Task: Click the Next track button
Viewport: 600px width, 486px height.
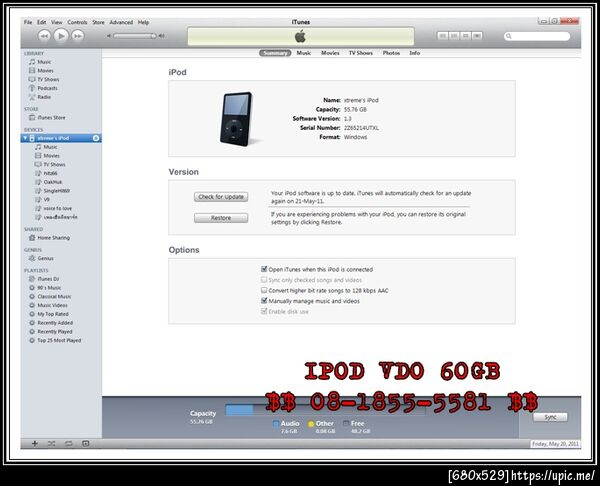Action: coord(78,36)
